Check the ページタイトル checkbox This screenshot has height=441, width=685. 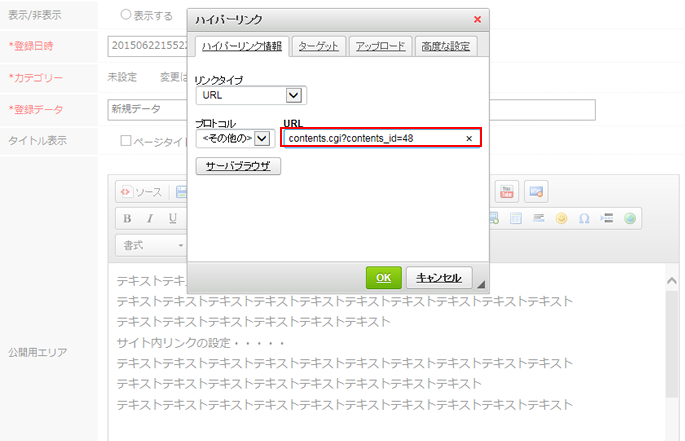[x=126, y=141]
